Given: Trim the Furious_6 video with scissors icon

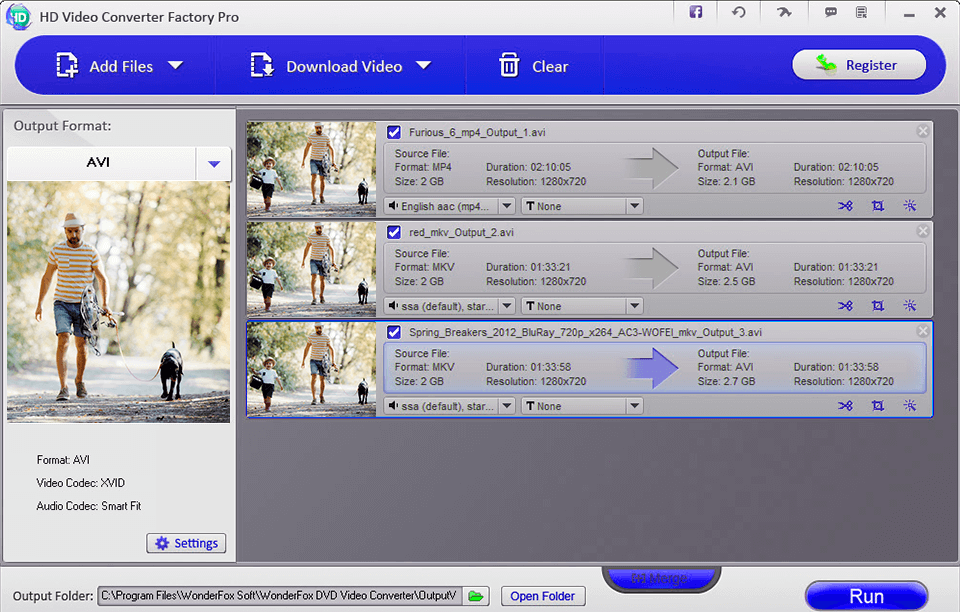Looking at the screenshot, I should [x=845, y=206].
